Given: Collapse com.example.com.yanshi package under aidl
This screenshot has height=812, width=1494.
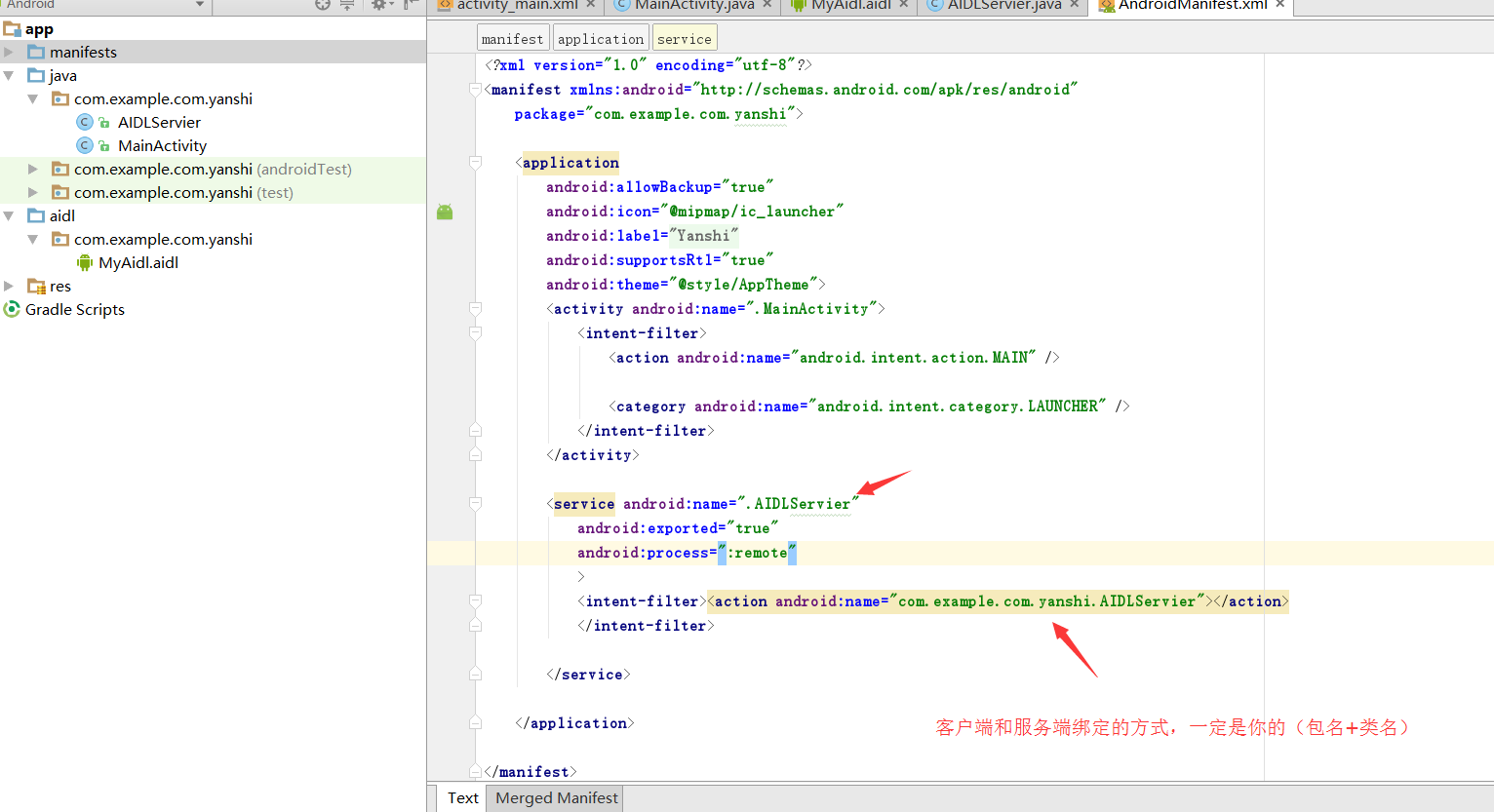Looking at the screenshot, I should pos(33,239).
